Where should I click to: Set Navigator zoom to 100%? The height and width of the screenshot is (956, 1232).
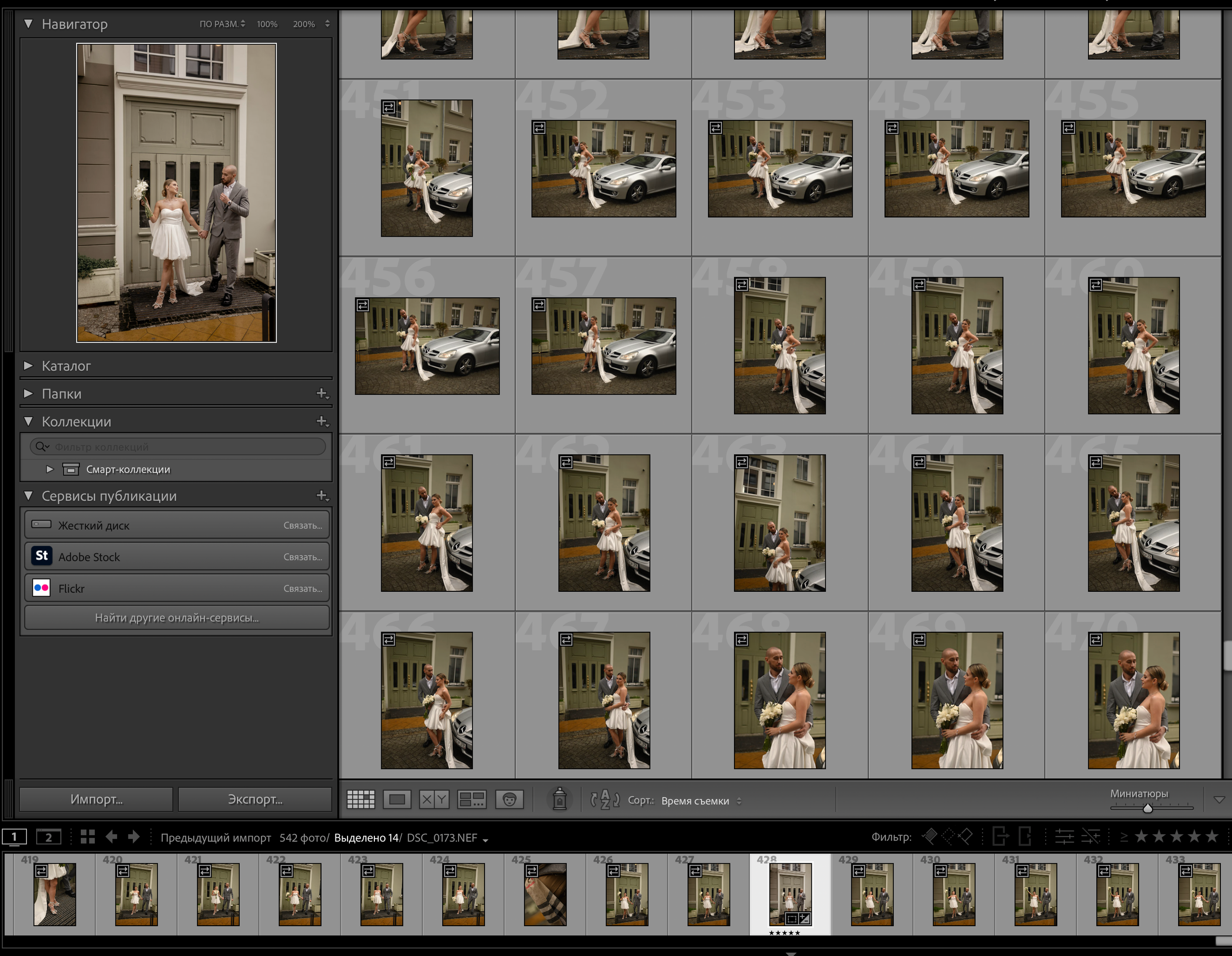pyautogui.click(x=267, y=24)
